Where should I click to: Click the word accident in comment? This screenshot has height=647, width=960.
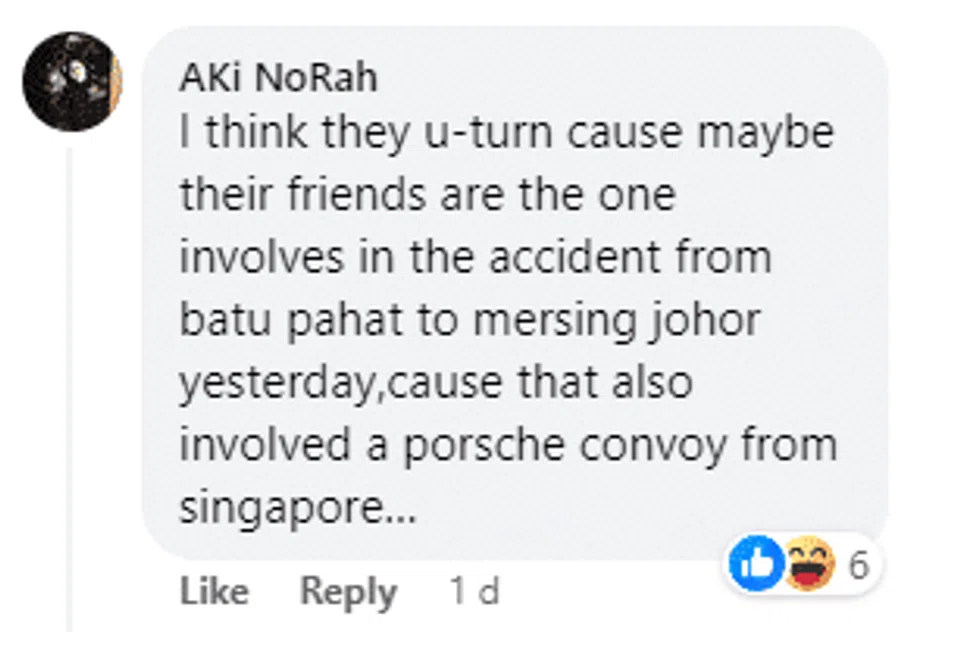575,257
